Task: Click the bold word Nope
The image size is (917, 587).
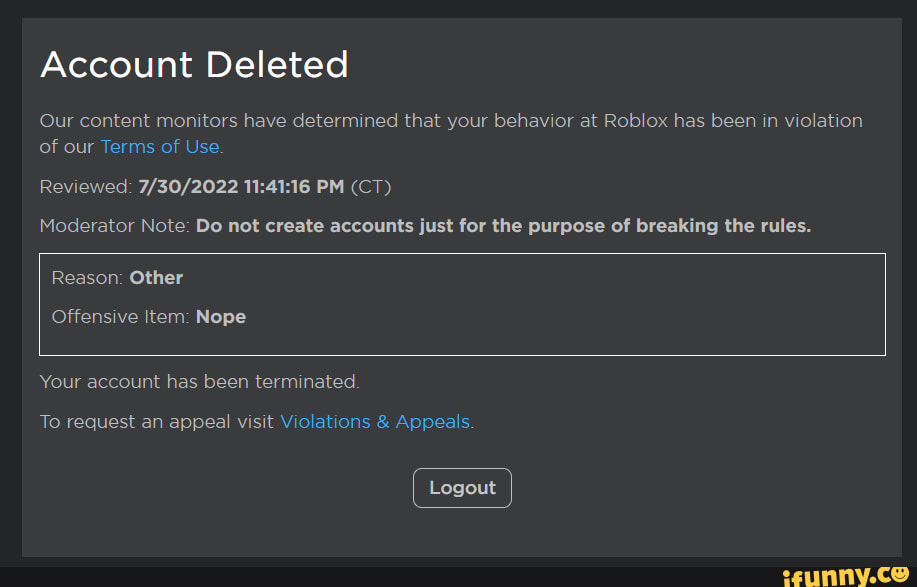Action: [x=221, y=317]
